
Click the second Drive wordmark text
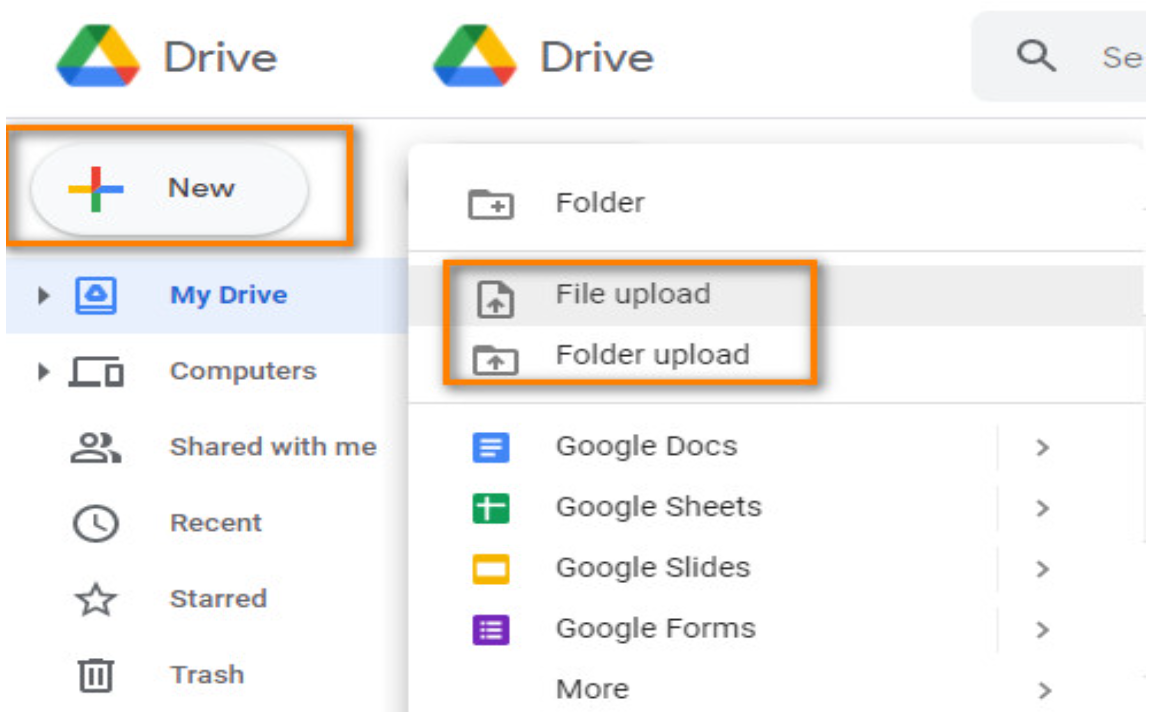[597, 58]
